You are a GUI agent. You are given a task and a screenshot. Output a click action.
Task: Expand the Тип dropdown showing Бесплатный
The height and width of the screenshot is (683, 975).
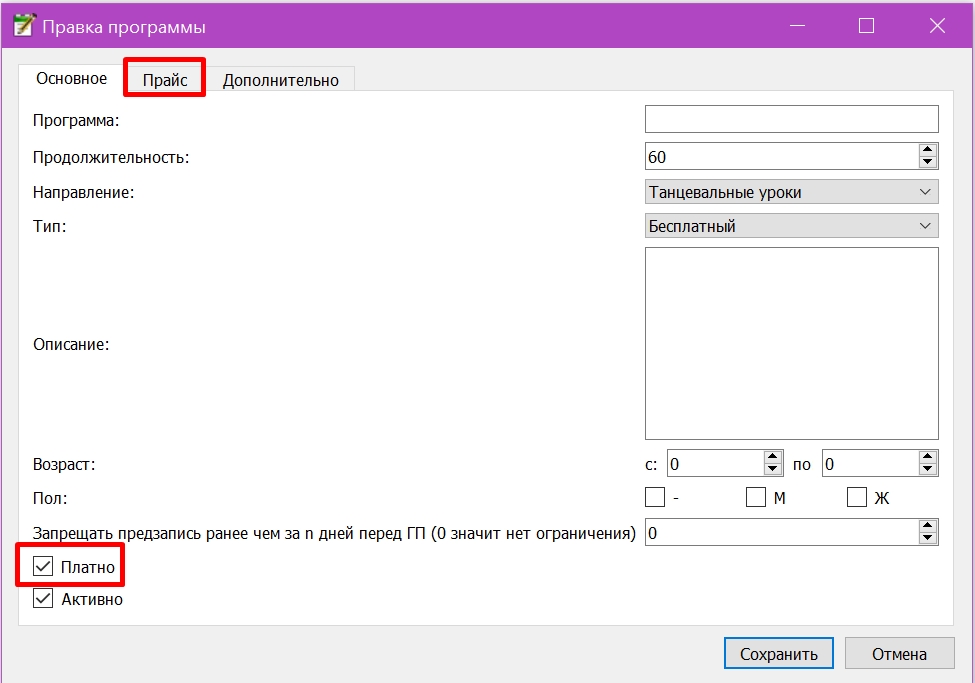coord(792,226)
